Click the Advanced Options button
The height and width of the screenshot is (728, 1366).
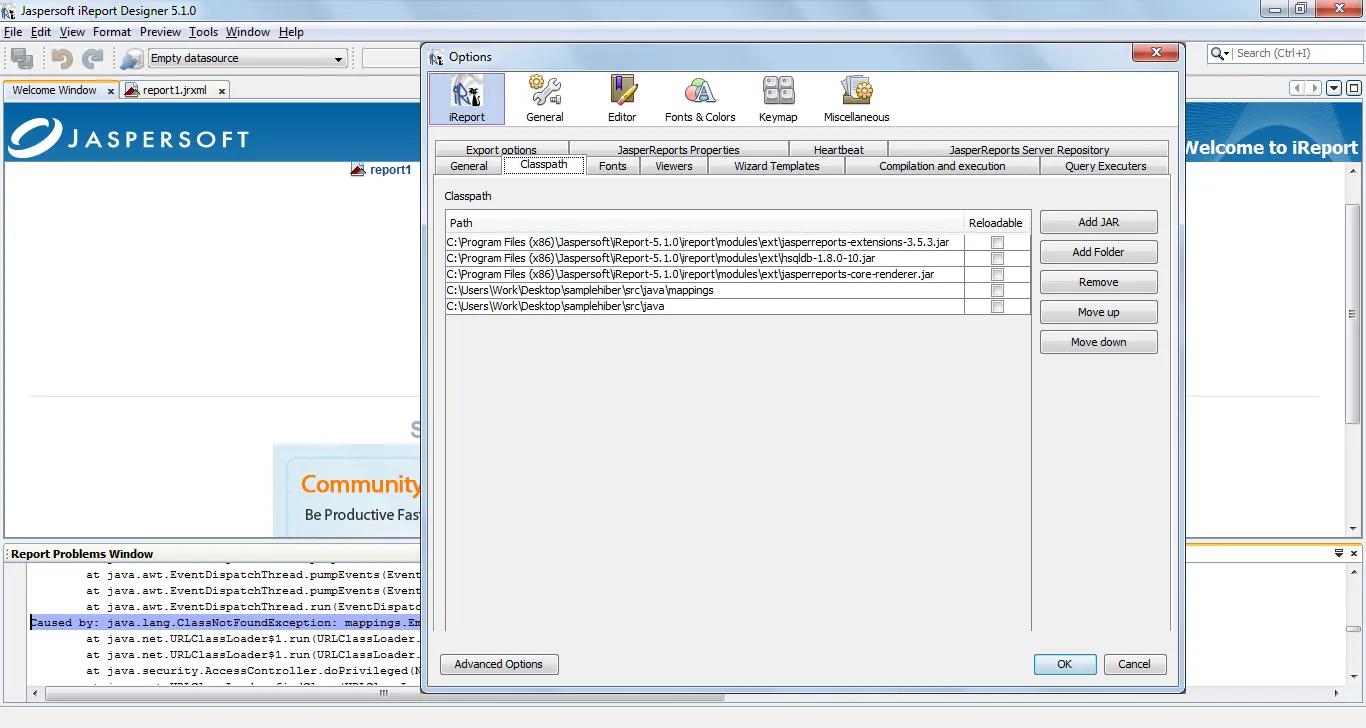point(499,664)
